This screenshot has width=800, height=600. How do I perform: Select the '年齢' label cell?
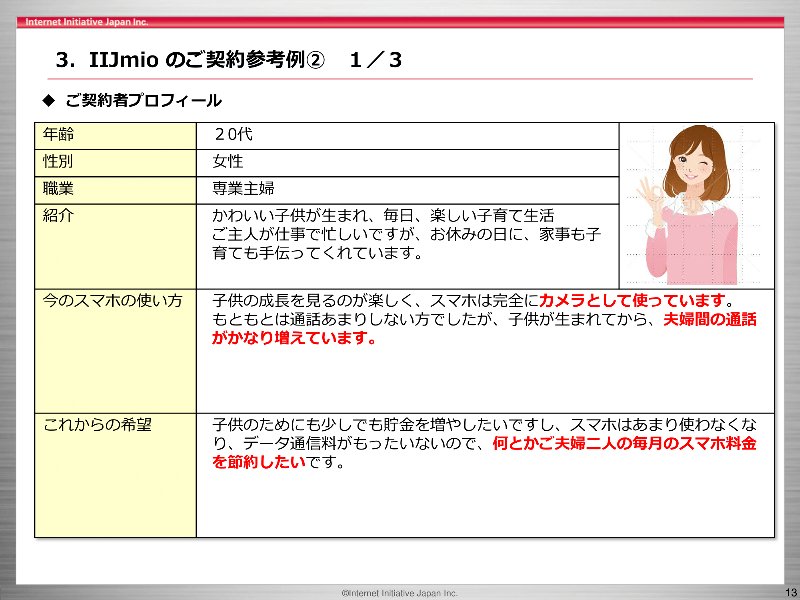(x=115, y=136)
